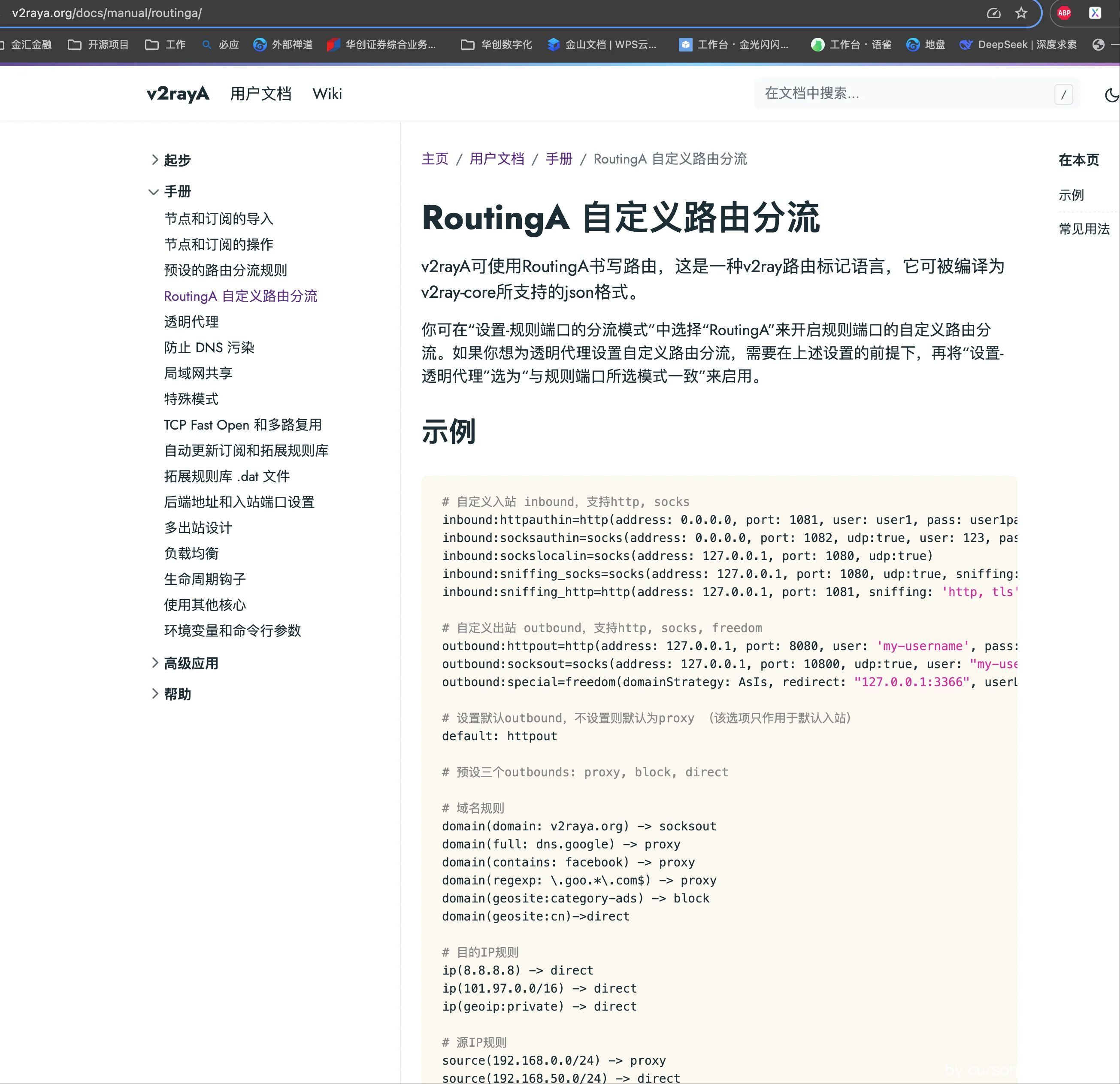The width and height of the screenshot is (1120, 1084).
Task: Open 负载均衡 page
Action: click(x=191, y=553)
